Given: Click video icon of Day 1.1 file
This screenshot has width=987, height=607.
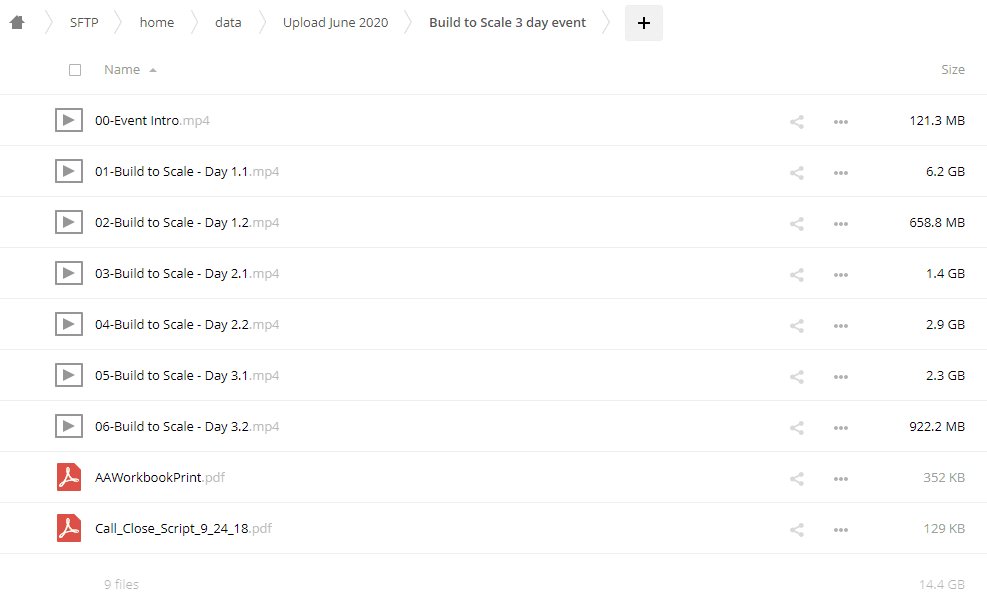Looking at the screenshot, I should (69, 171).
